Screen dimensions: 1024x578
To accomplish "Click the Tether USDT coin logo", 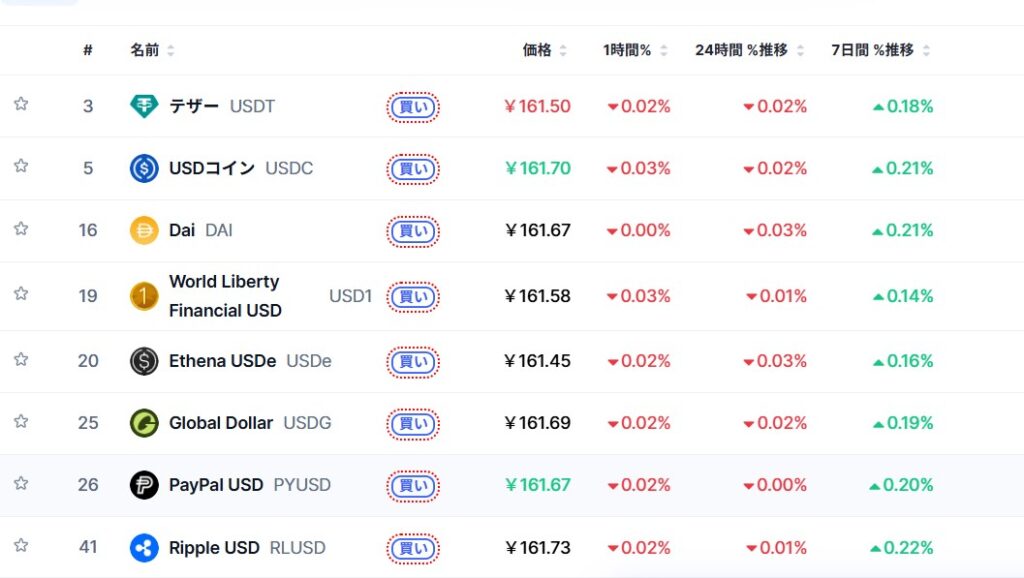I will point(144,106).
